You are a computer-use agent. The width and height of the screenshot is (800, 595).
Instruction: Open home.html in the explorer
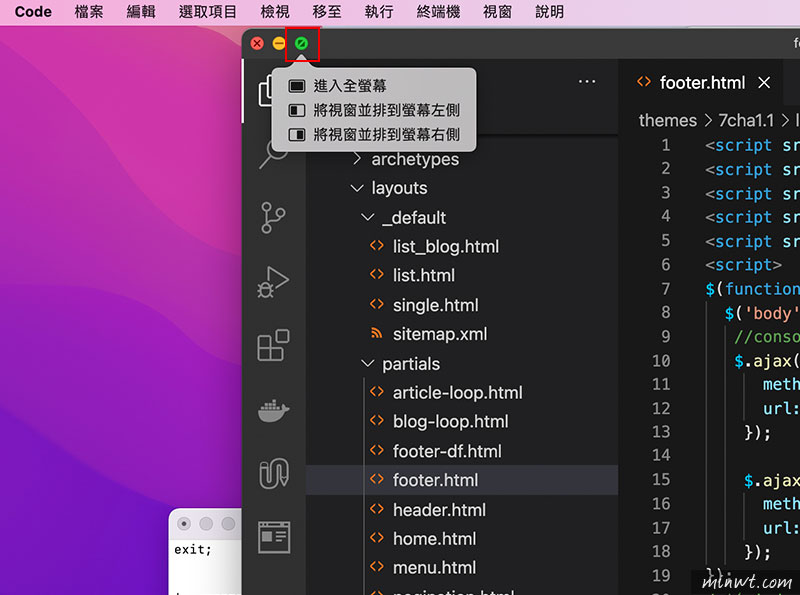pos(462,539)
